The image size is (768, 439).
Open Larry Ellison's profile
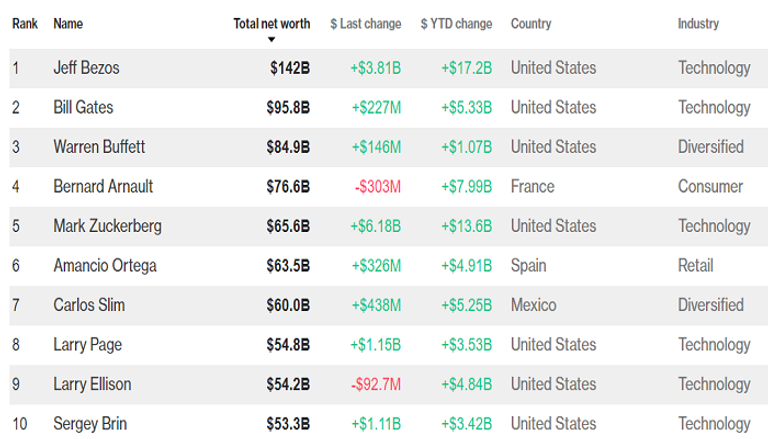point(93,384)
